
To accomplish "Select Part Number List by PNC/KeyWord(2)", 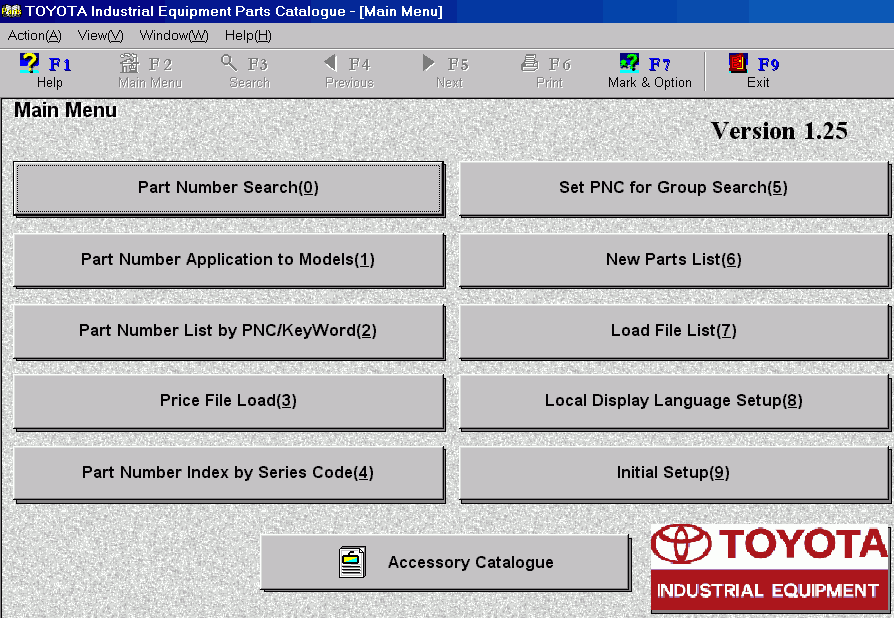I will pyautogui.click(x=229, y=331).
